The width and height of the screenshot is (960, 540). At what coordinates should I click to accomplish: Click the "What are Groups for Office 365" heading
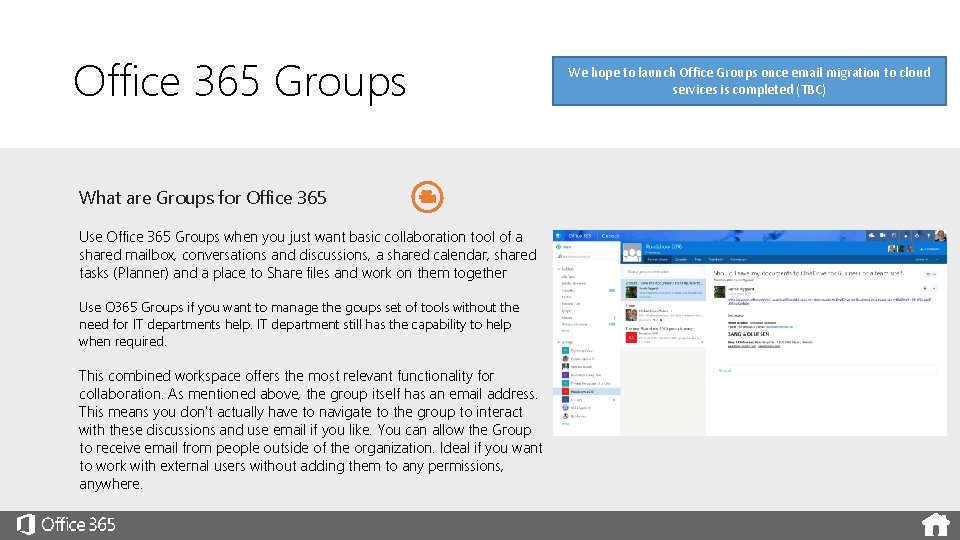[203, 198]
